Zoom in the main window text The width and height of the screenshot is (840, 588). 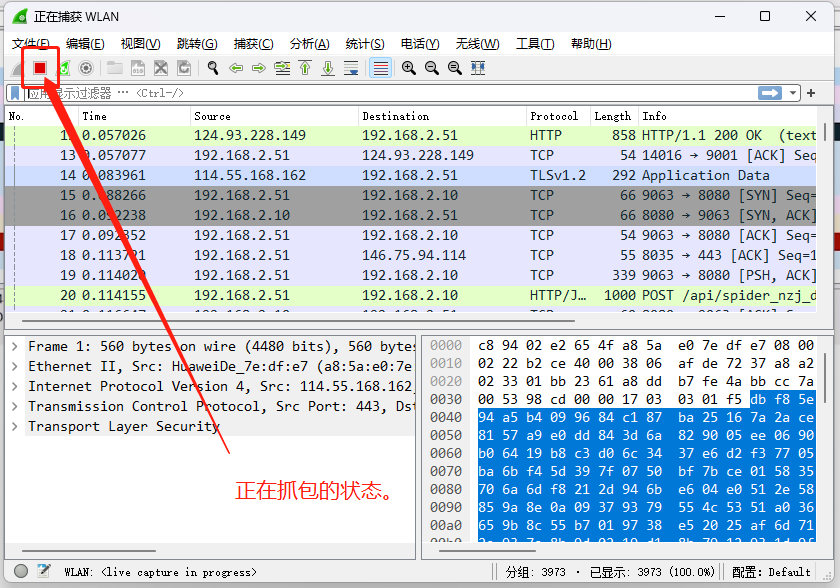click(409, 68)
